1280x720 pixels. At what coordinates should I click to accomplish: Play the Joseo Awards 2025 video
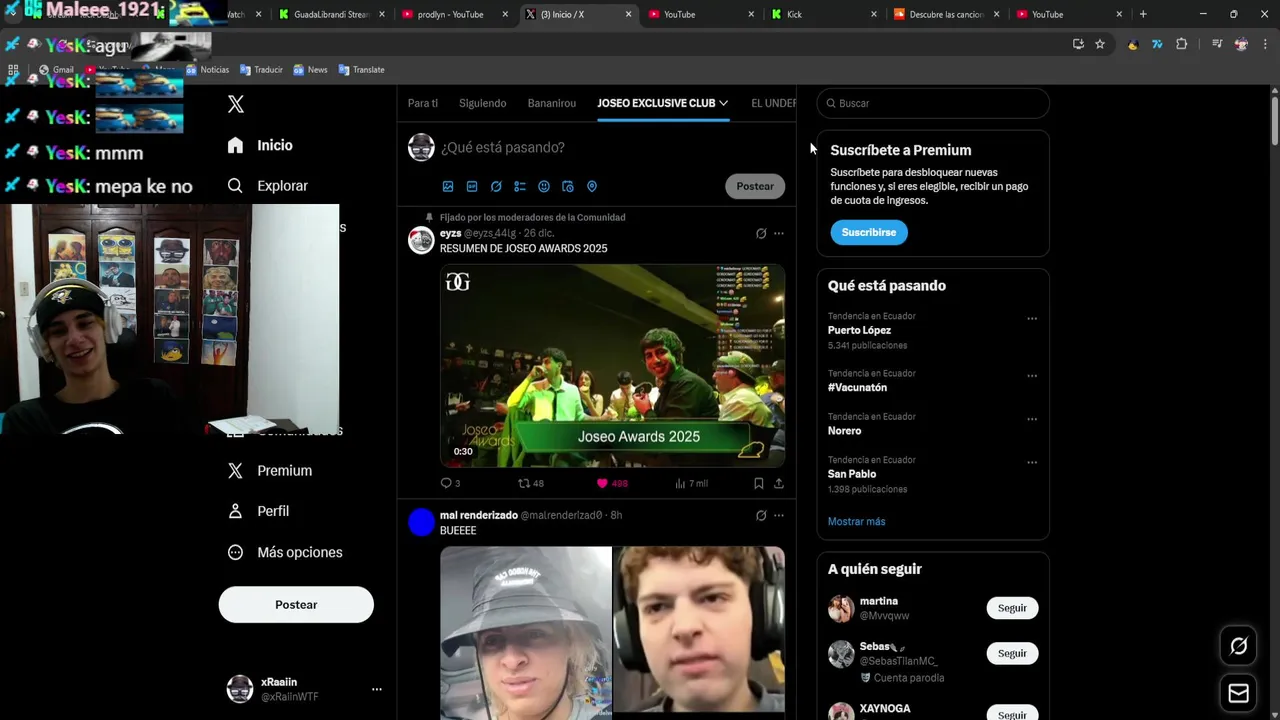612,366
